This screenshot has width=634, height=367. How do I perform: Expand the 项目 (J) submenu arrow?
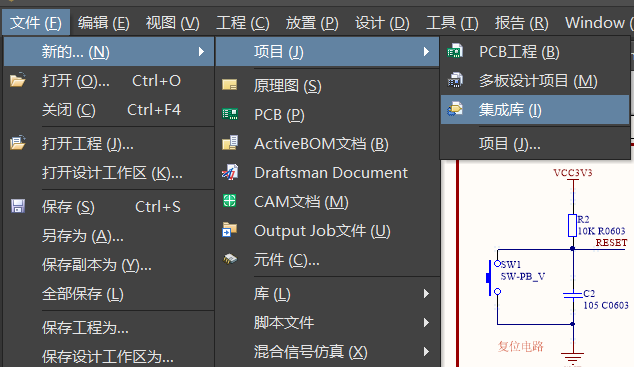click(x=426, y=51)
